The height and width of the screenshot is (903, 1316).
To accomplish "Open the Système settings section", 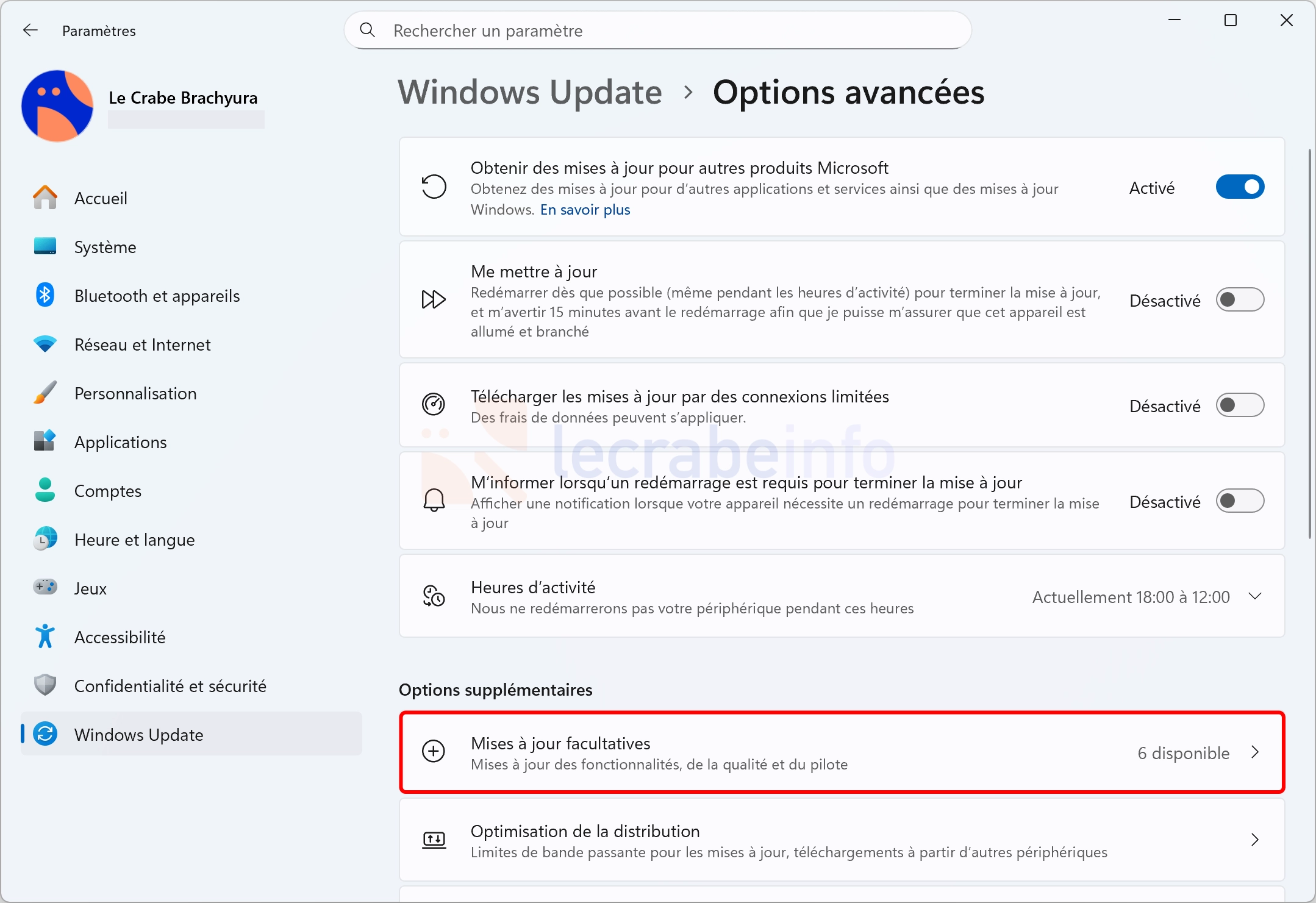I will click(105, 247).
